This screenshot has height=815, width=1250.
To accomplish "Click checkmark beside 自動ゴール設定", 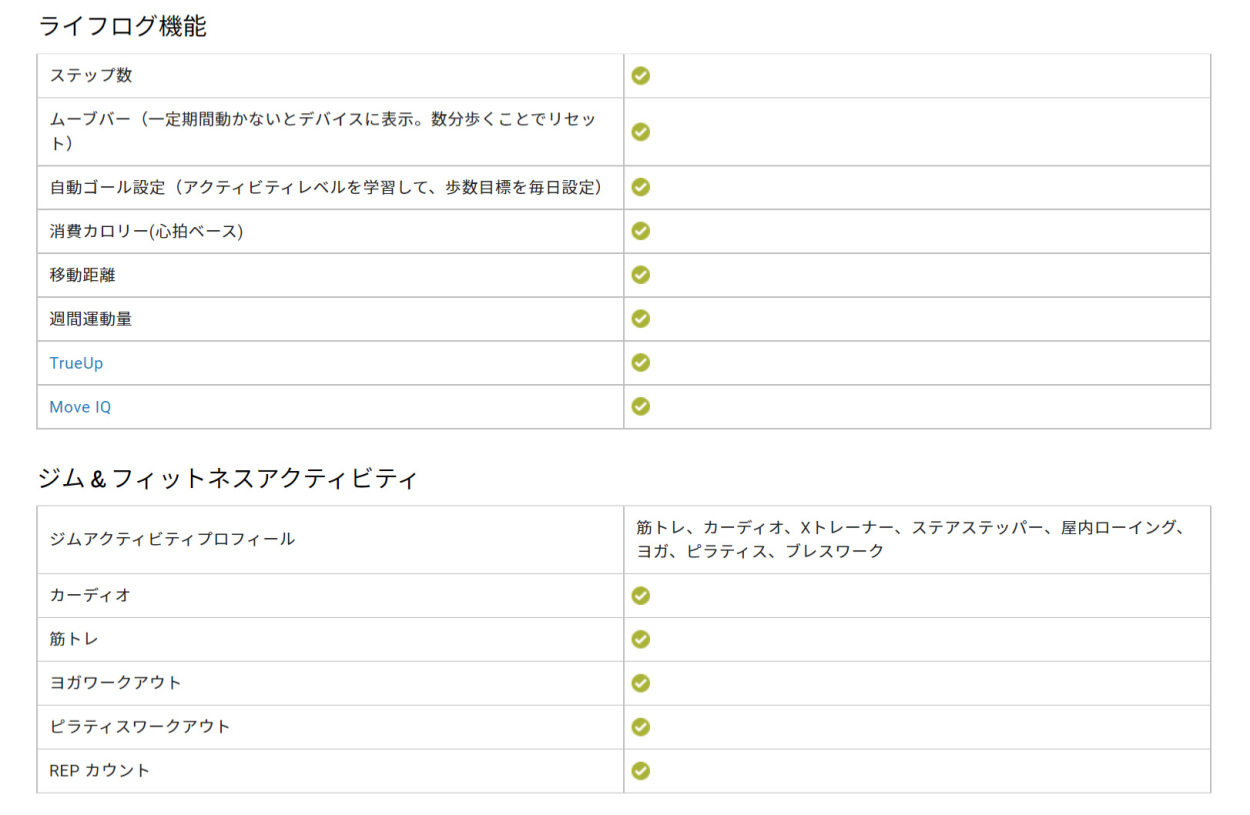I will (x=641, y=187).
